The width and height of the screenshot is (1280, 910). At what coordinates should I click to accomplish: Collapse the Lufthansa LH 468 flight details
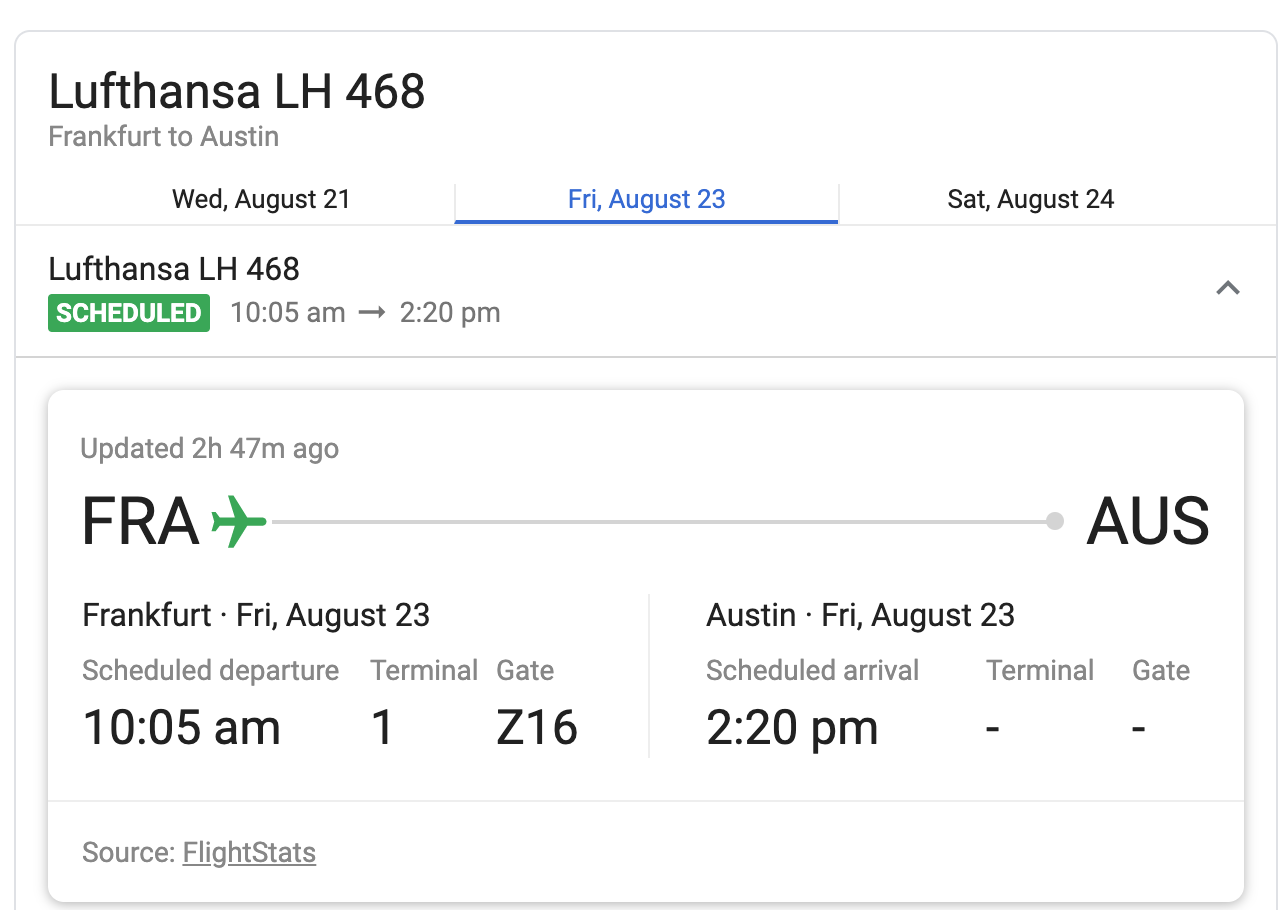point(1227,289)
